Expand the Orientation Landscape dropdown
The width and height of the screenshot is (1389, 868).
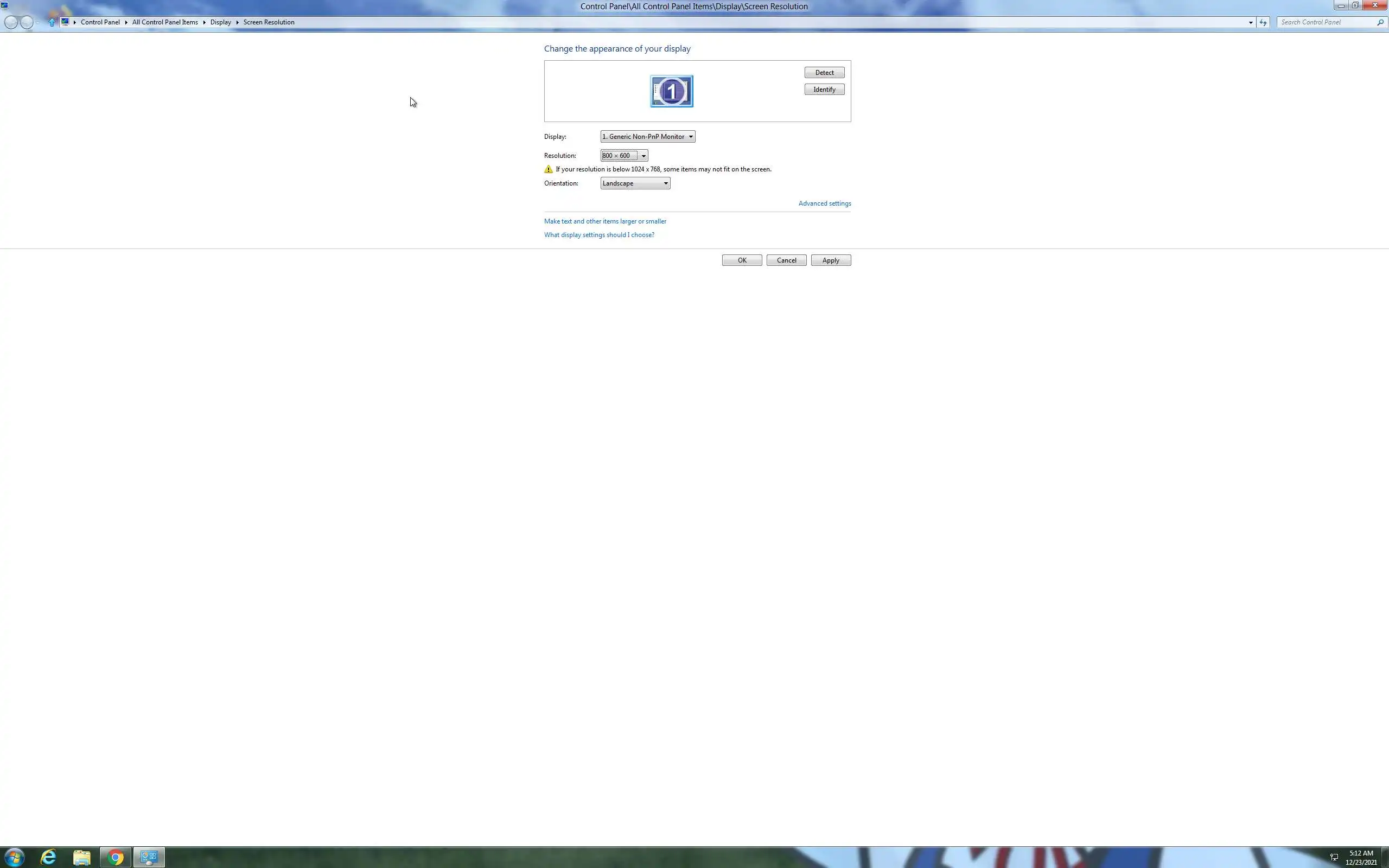pos(635,183)
